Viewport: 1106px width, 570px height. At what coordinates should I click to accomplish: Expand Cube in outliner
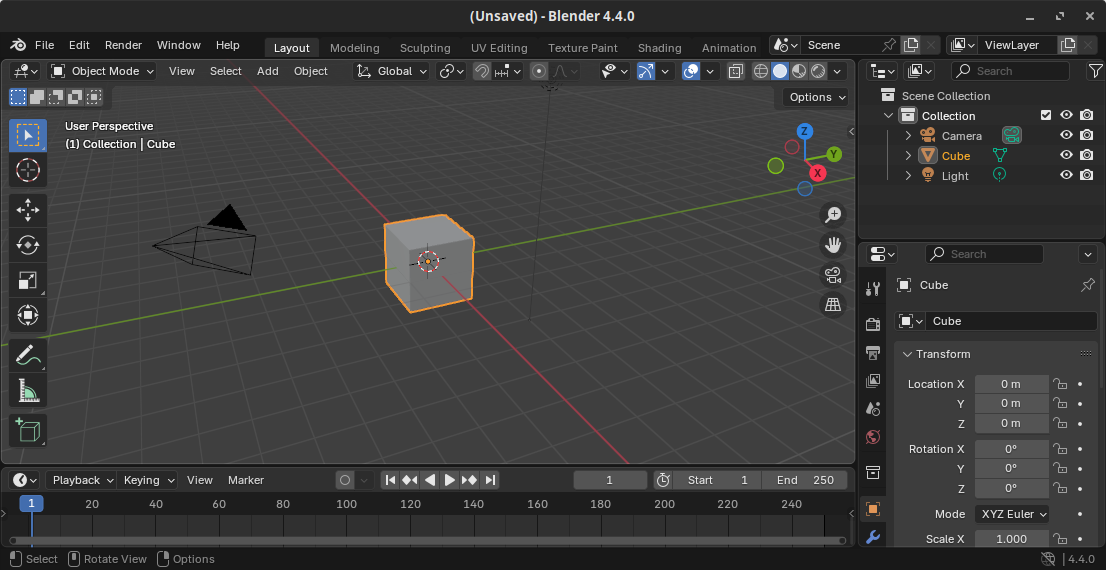tap(908, 155)
